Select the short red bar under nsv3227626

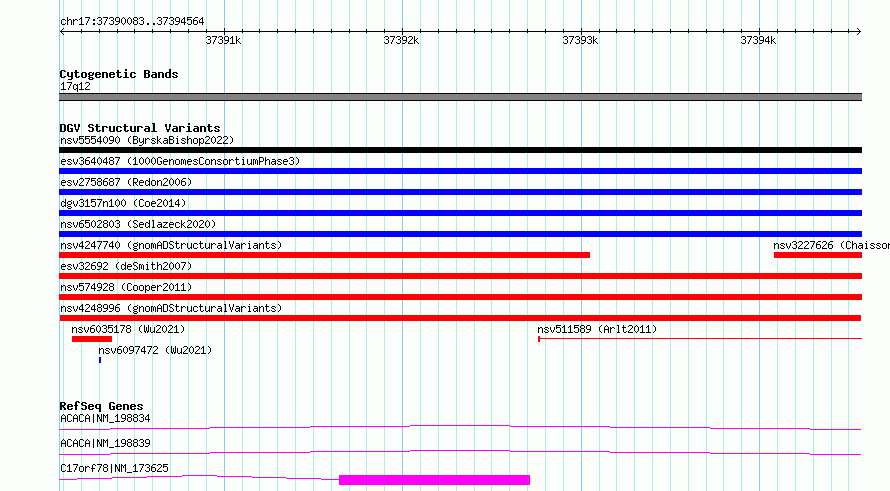point(818,255)
